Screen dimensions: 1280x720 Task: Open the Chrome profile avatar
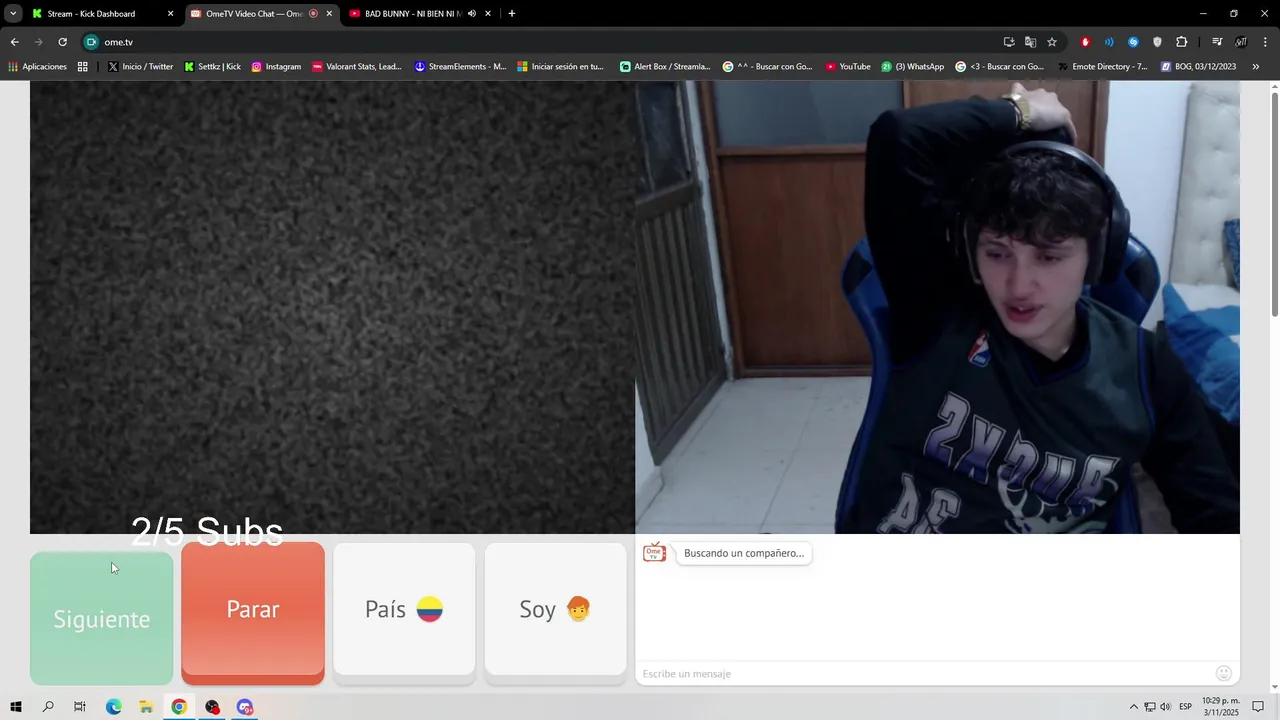click(1241, 42)
